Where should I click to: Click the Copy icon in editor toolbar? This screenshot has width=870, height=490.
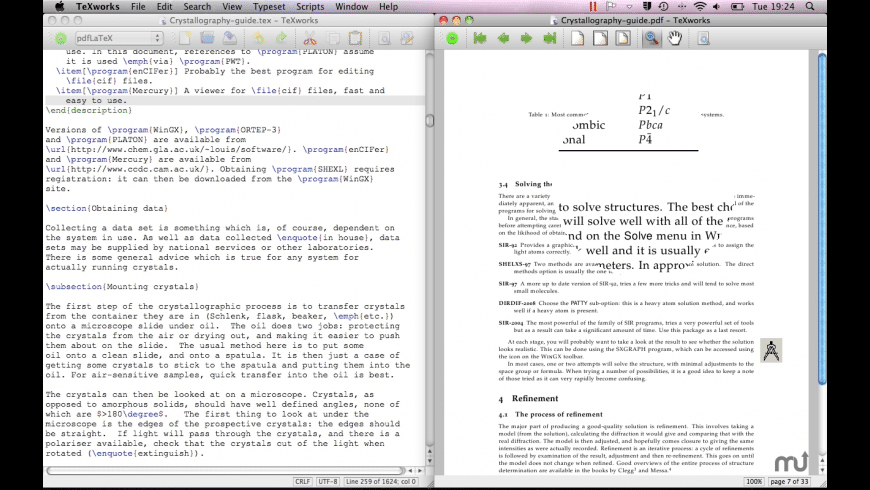coord(333,38)
